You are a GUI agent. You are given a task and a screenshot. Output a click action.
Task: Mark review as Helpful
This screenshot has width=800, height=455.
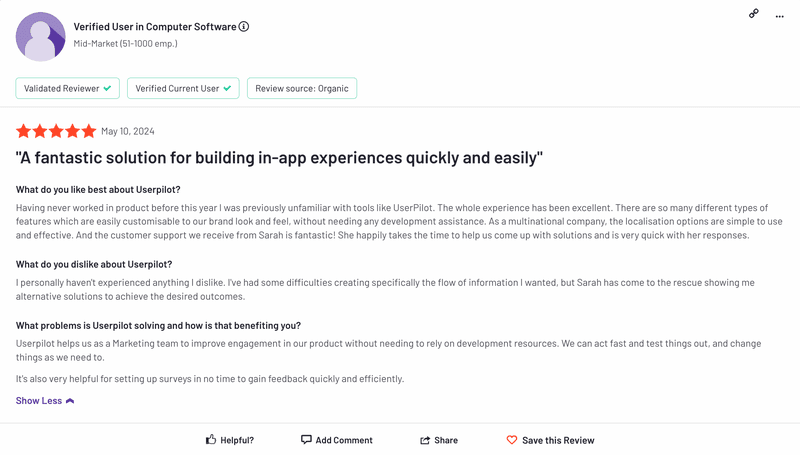[x=230, y=440]
